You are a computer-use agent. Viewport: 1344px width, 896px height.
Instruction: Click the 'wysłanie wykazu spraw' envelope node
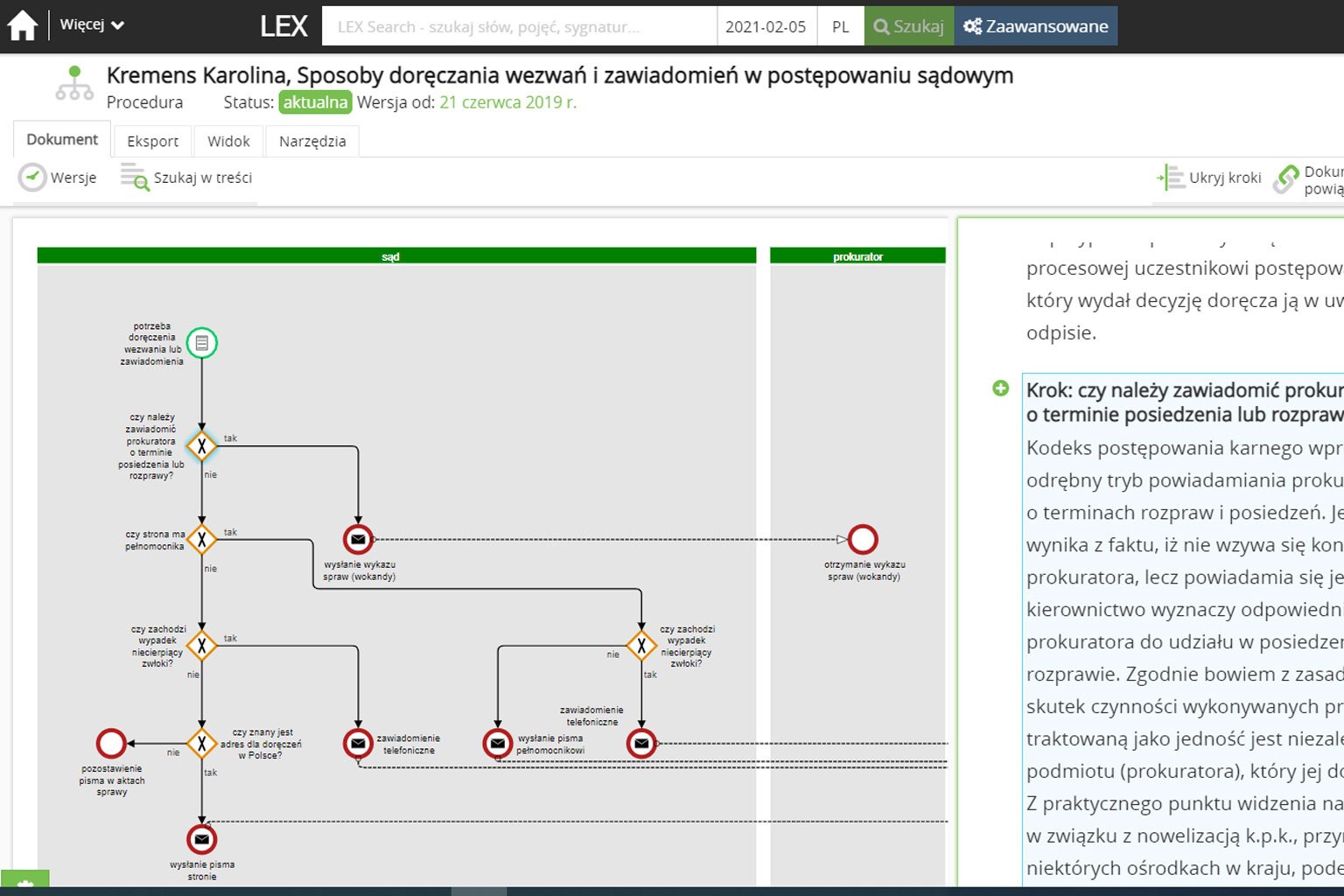(358, 540)
